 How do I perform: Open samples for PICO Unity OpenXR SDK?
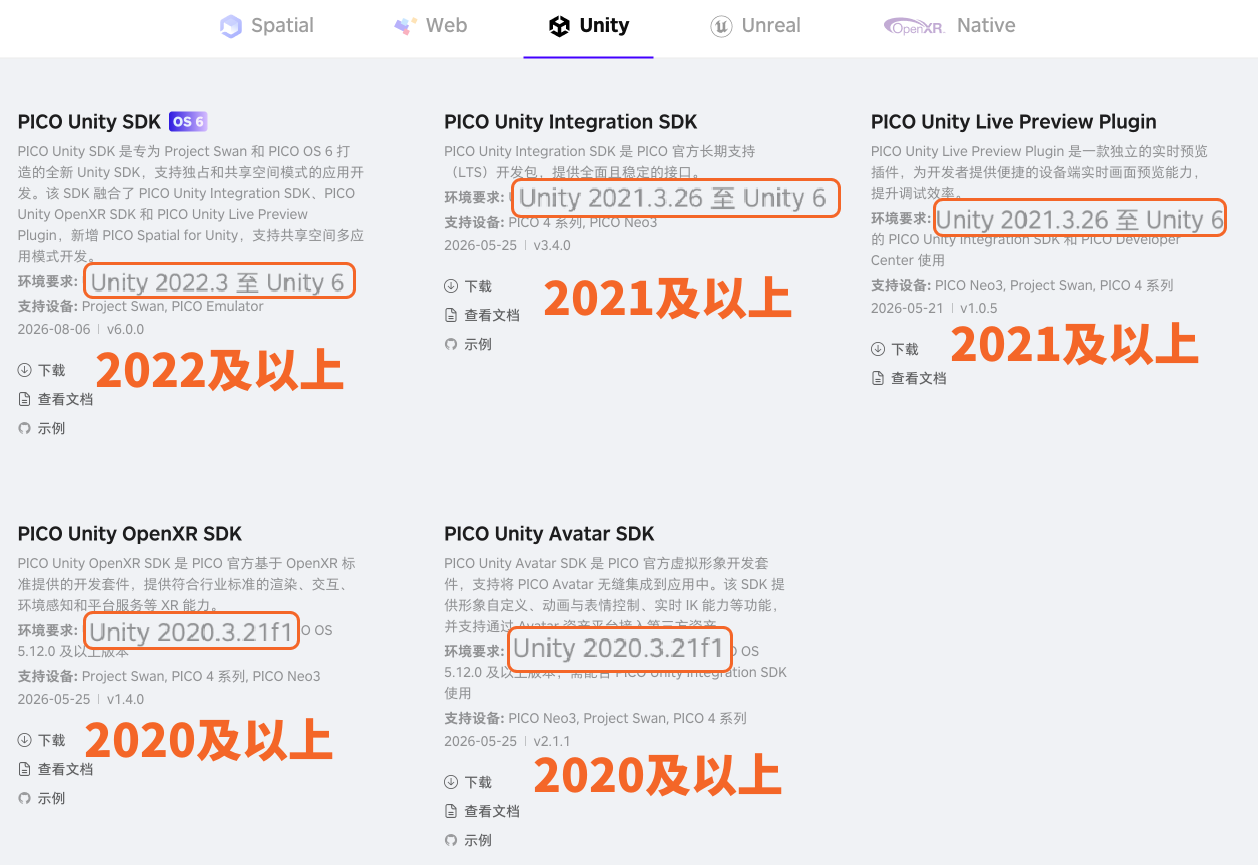(42, 798)
